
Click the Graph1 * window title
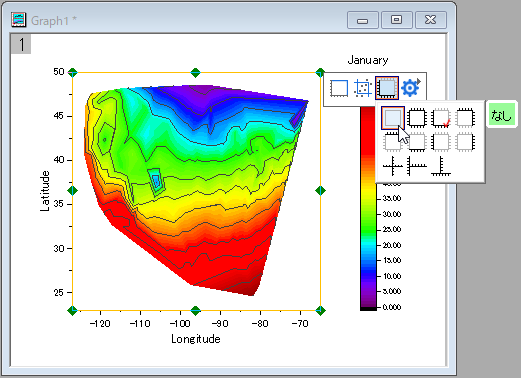tap(54, 21)
